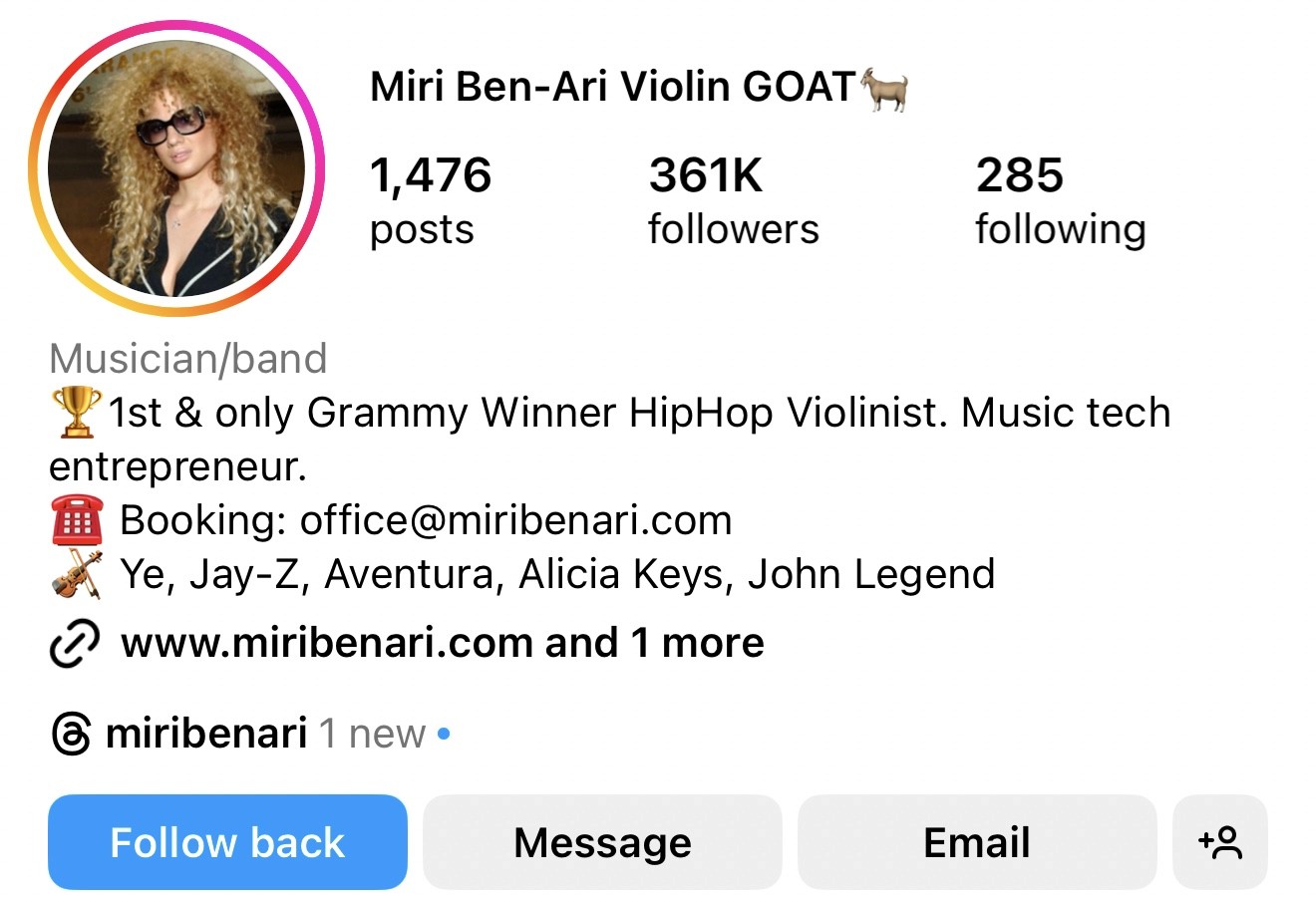Tap the Threads logo icon

pos(71,735)
